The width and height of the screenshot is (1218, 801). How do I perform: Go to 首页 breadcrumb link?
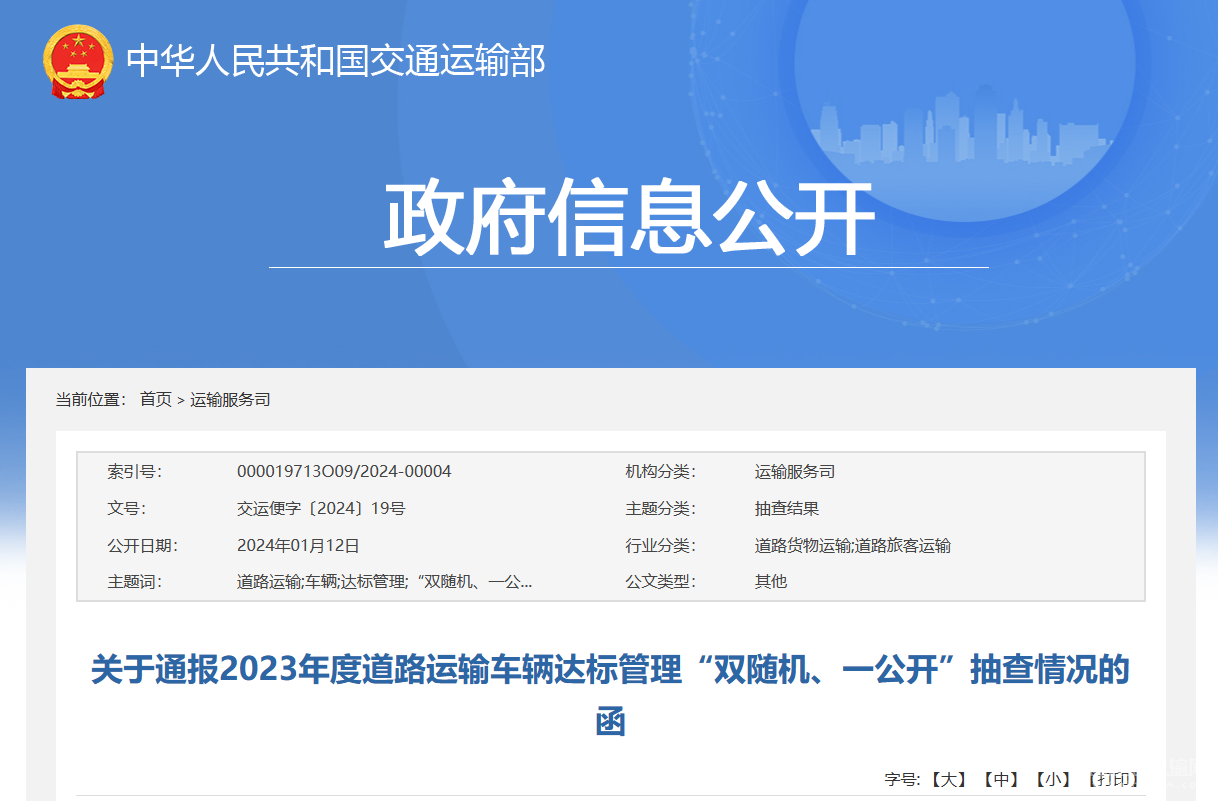[156, 399]
